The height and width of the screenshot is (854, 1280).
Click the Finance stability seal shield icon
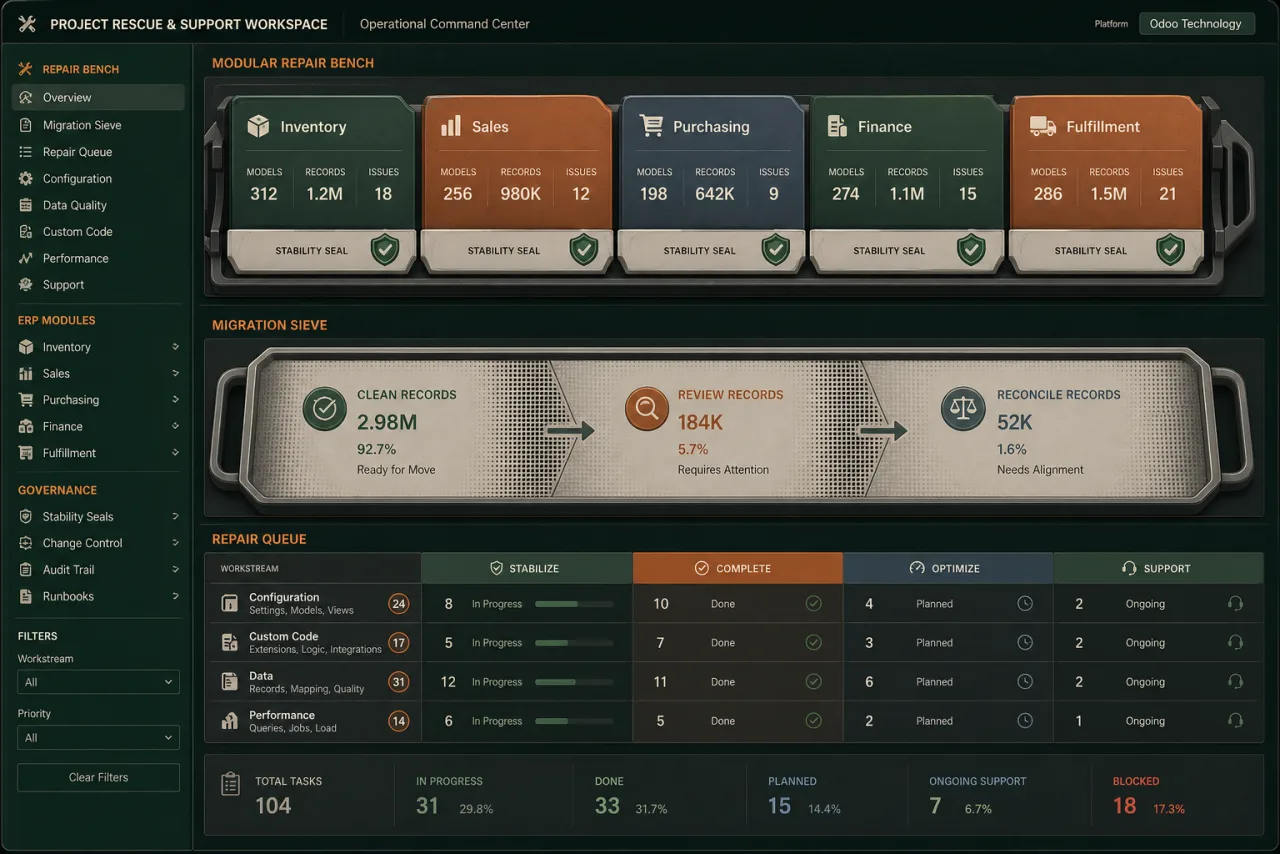(971, 250)
